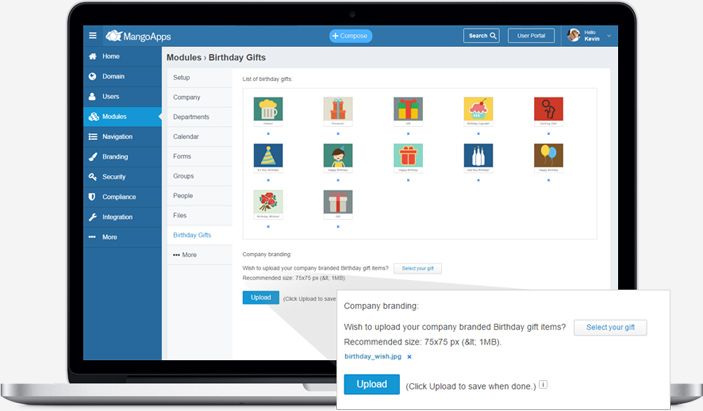
Task: Click the info icon next to Upload hint
Action: click(543, 385)
